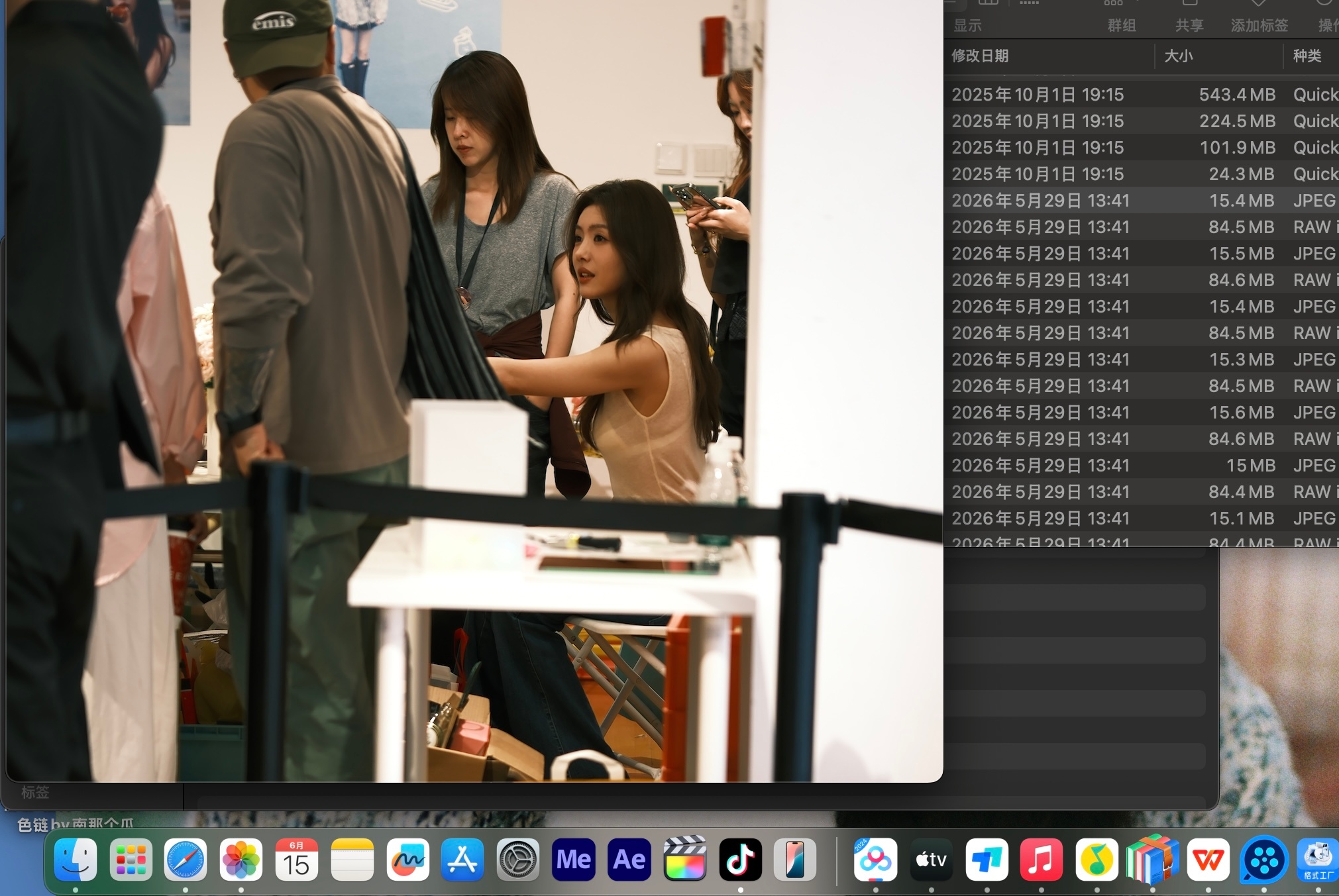Open the Photos app in the Dock
Image resolution: width=1339 pixels, height=896 pixels.
pyautogui.click(x=241, y=859)
